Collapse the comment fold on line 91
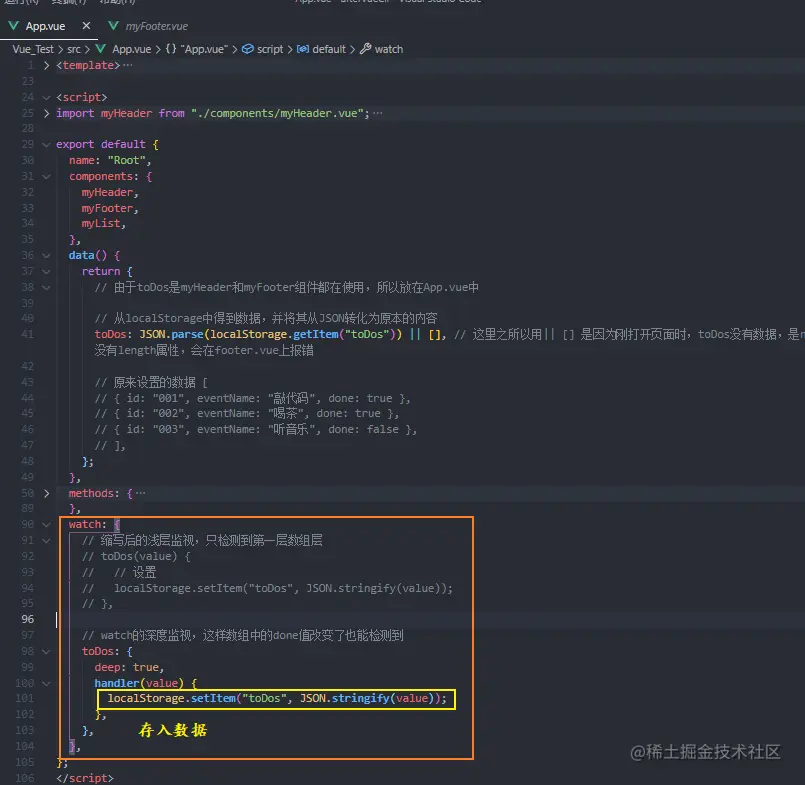 46,540
